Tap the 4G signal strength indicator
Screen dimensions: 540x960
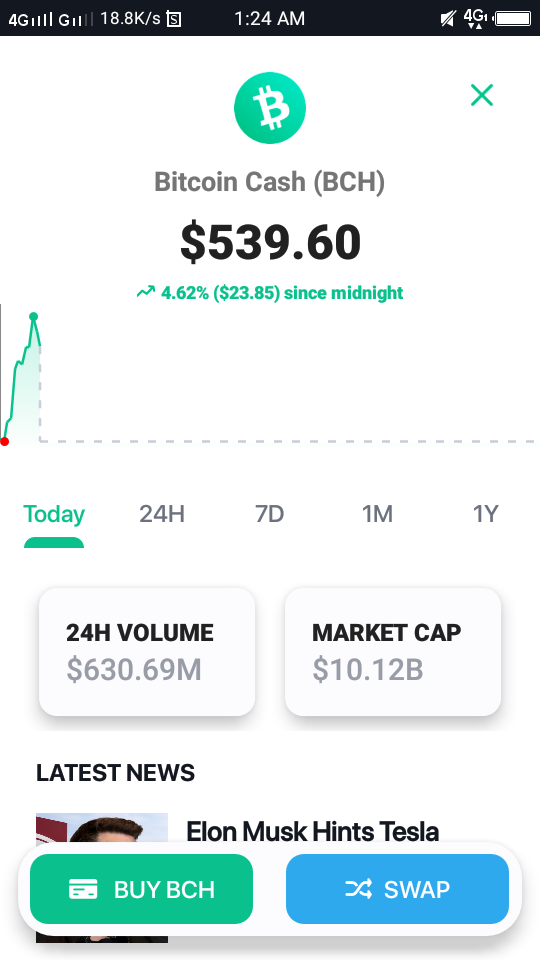31,19
